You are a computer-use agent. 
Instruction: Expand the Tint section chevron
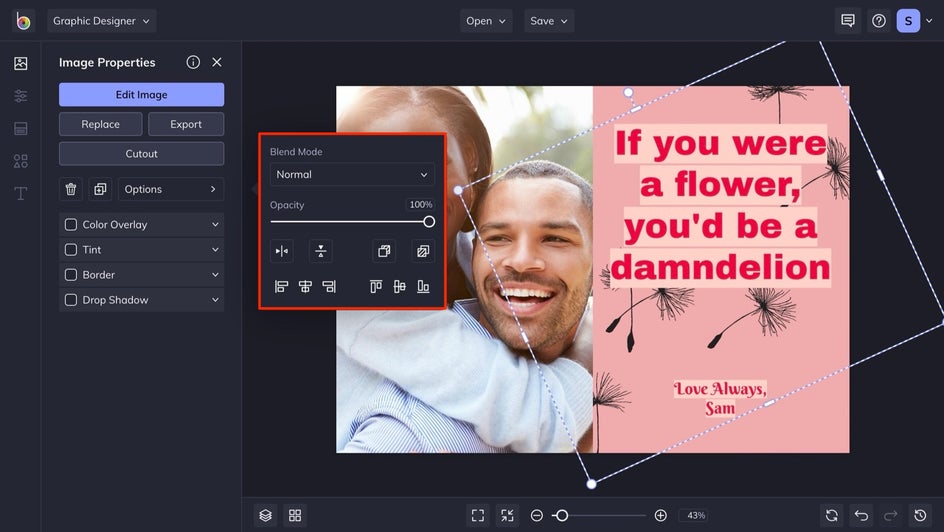(215, 249)
